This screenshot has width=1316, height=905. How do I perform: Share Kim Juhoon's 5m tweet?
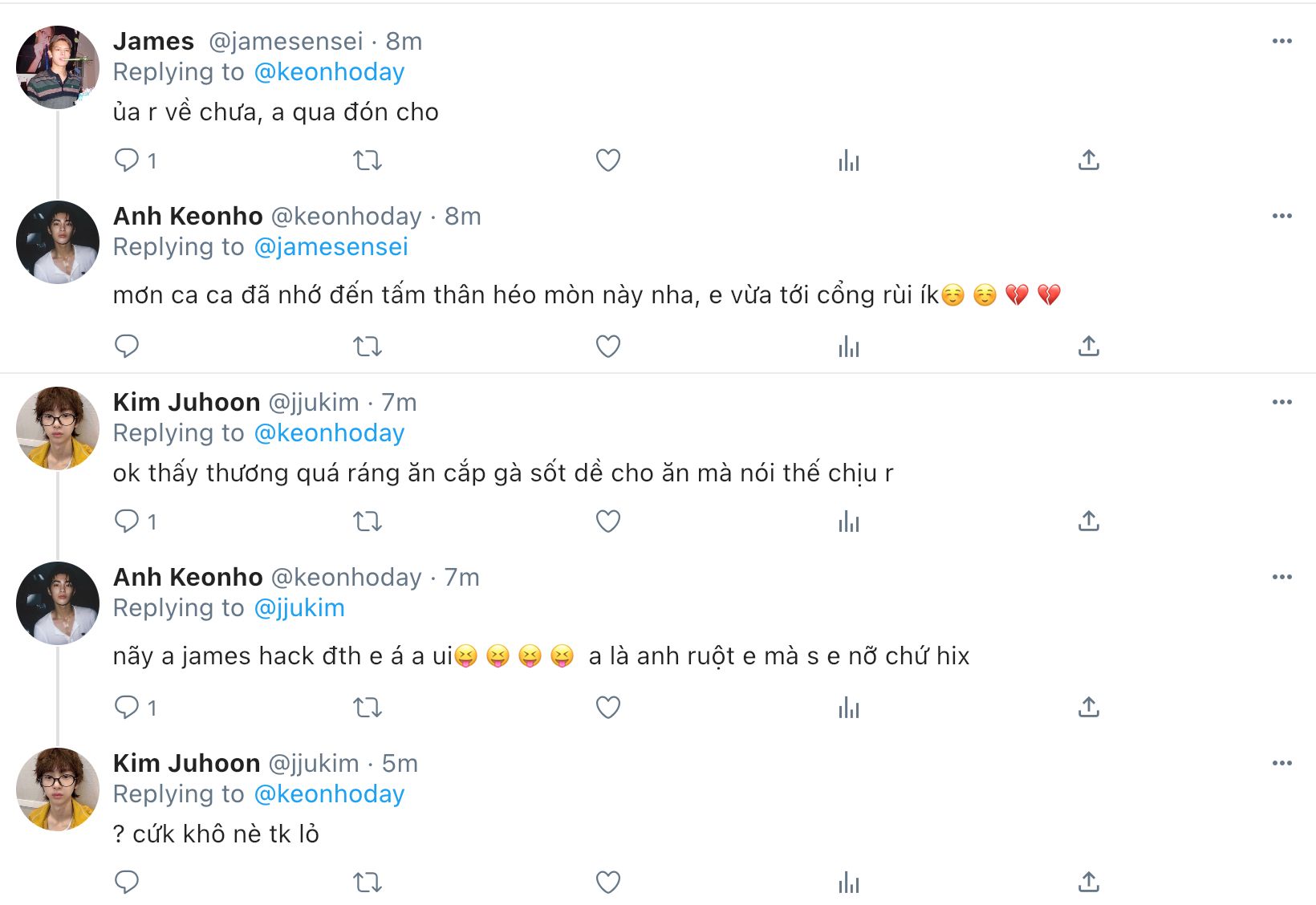(1088, 883)
